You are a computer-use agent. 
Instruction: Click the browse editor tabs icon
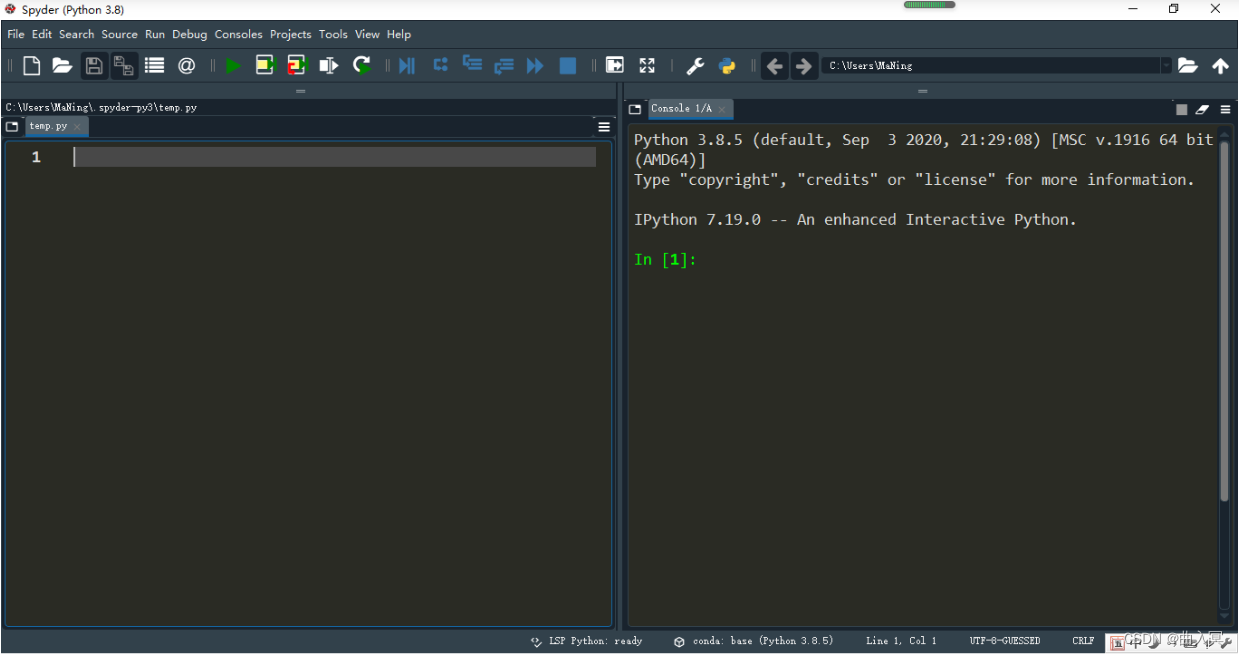[12, 127]
